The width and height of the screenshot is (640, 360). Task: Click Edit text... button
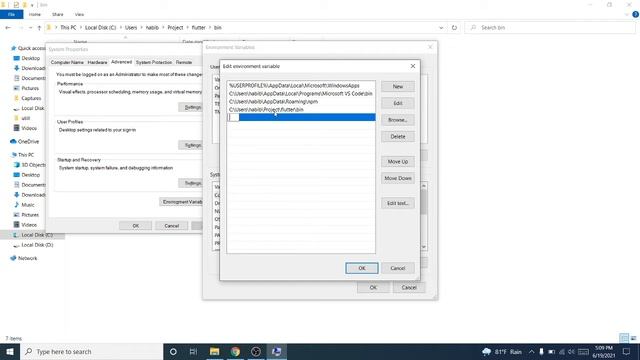pyautogui.click(x=398, y=203)
